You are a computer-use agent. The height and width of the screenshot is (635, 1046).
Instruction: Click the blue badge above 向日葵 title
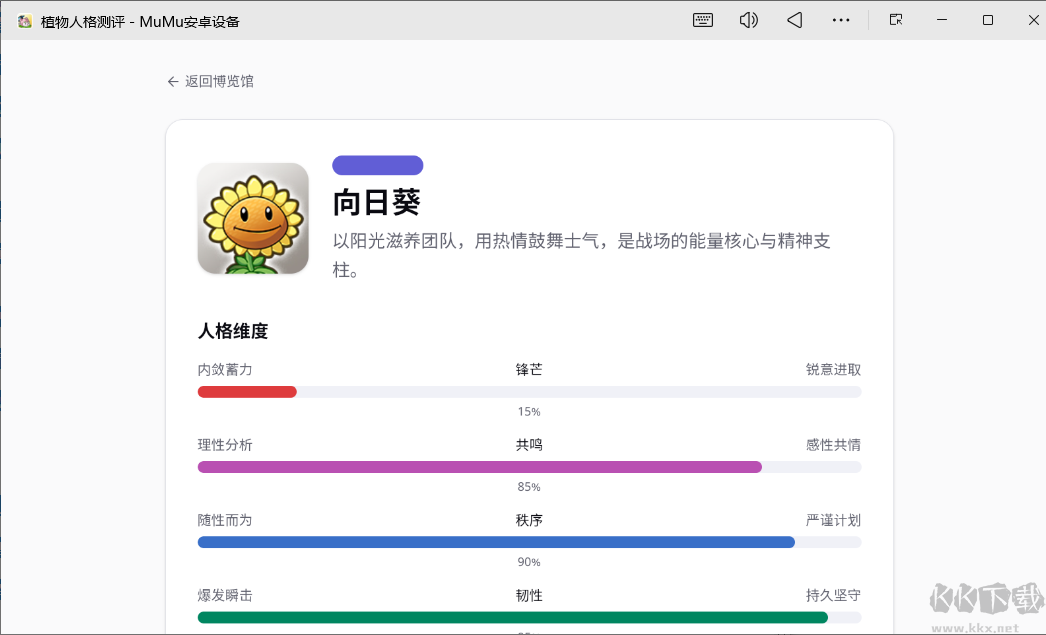coord(377,164)
